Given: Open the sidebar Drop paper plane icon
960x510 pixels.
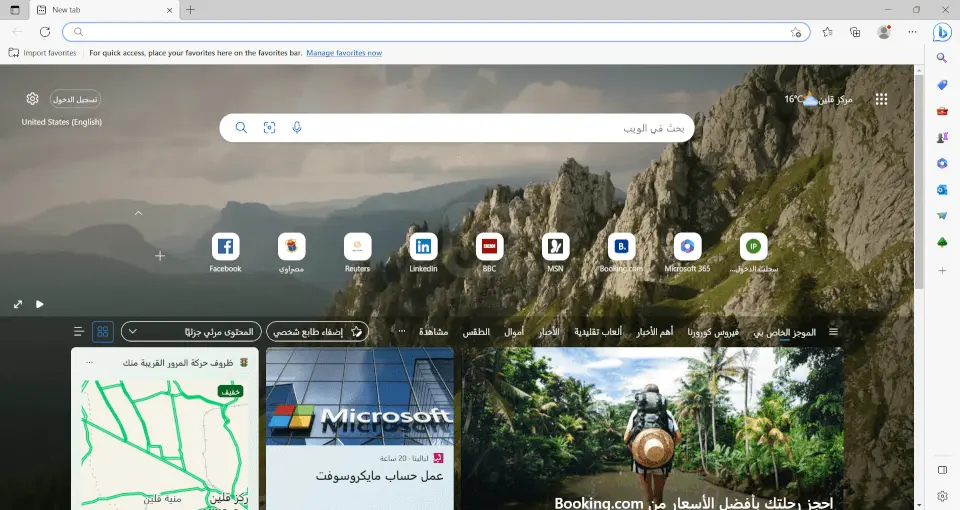Looking at the screenshot, I should pos(942,216).
